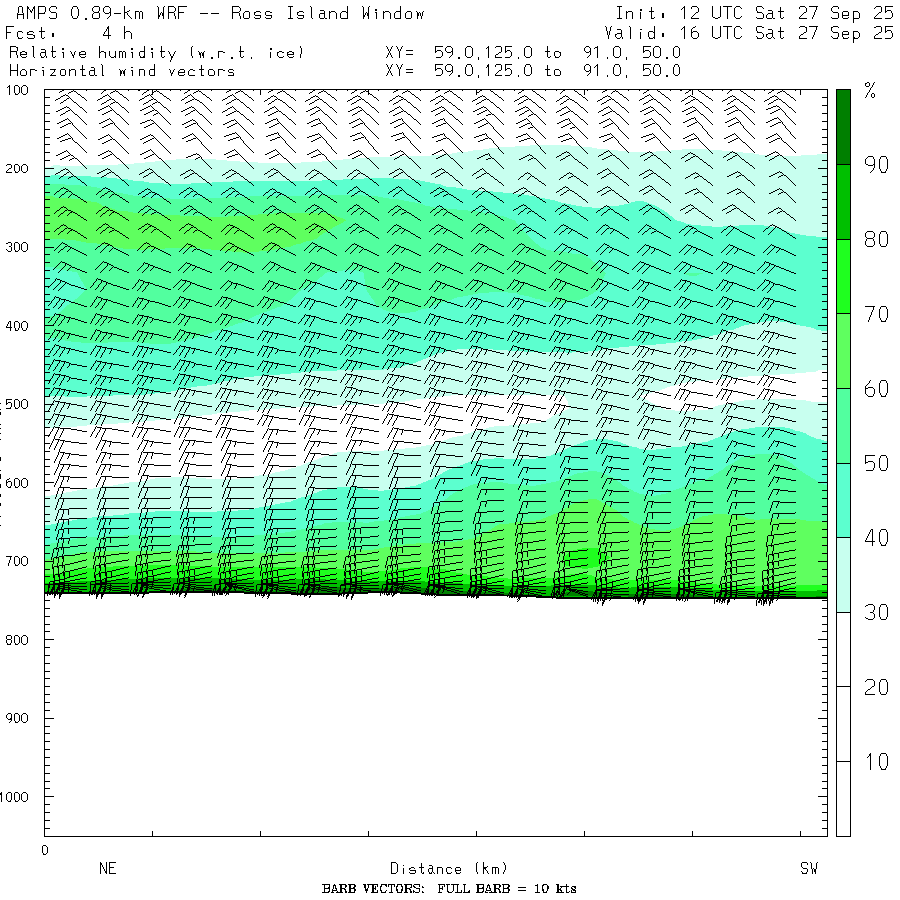Click the 800 pressure axis label
The image size is (900, 900).
pyautogui.click(x=17, y=640)
